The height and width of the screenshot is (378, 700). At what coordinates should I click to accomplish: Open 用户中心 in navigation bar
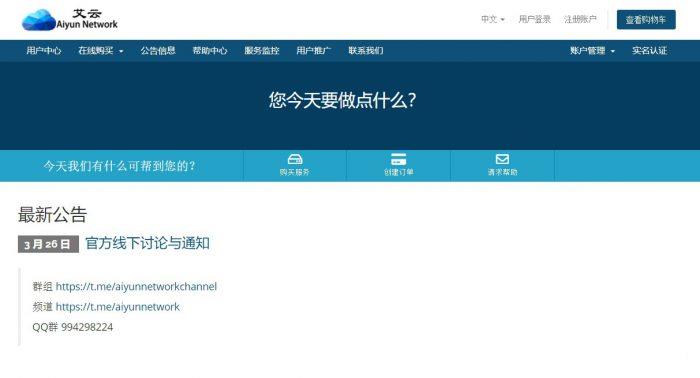pyautogui.click(x=43, y=50)
